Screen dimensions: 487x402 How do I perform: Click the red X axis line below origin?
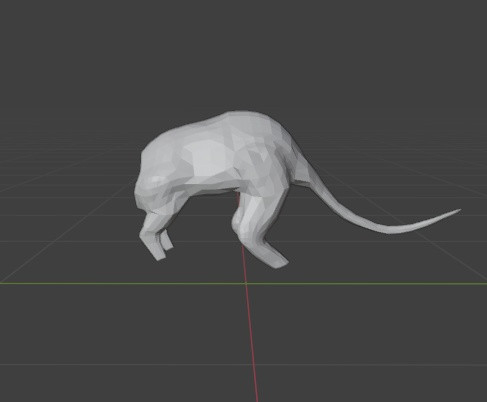click(x=251, y=340)
